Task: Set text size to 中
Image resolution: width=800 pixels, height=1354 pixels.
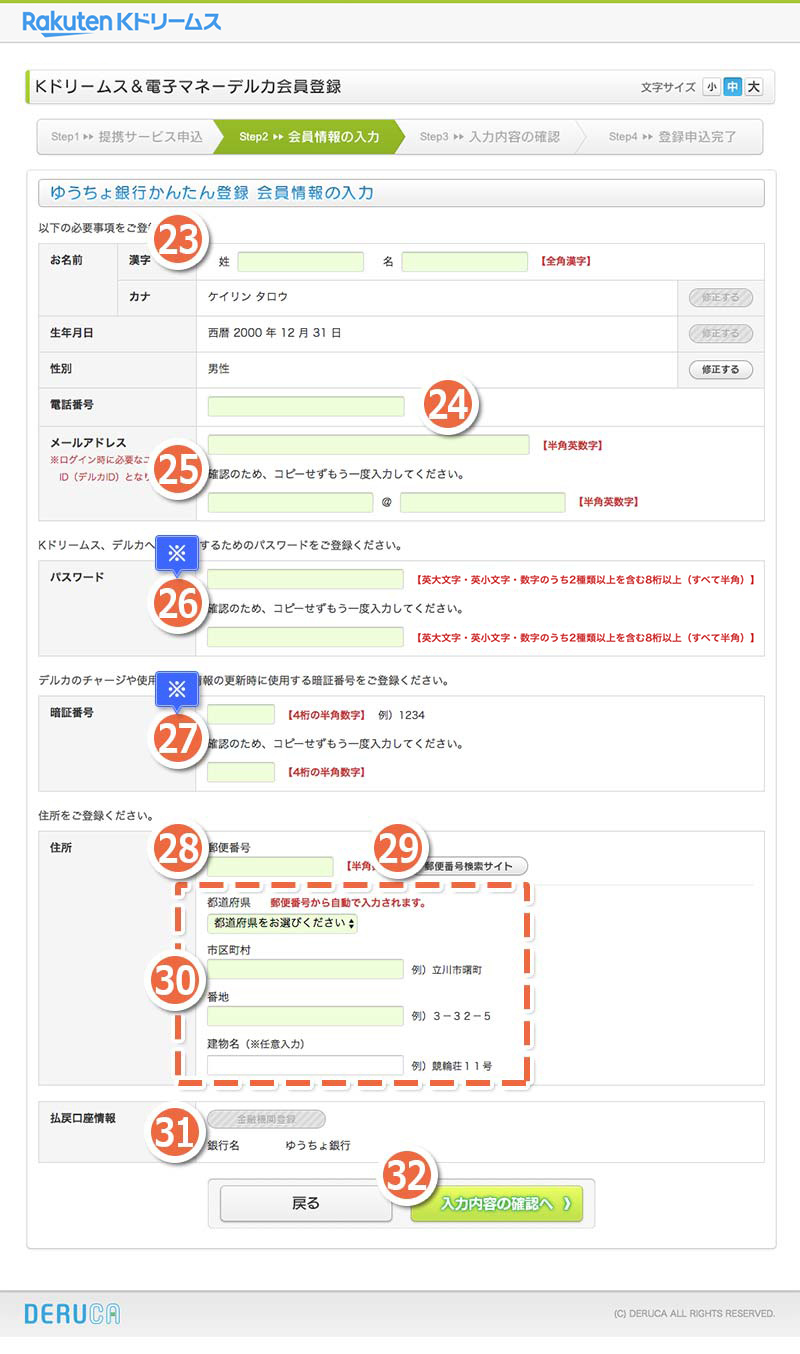Action: 733,87
